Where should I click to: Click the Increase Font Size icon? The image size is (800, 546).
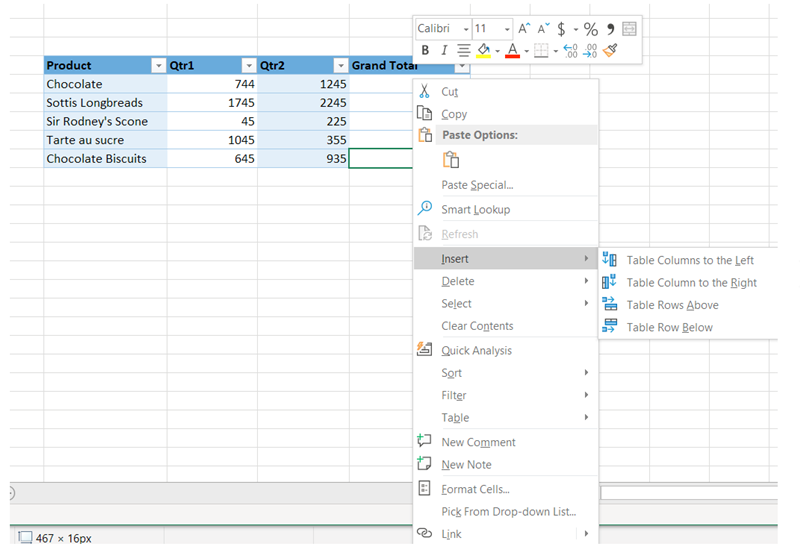coord(524,29)
